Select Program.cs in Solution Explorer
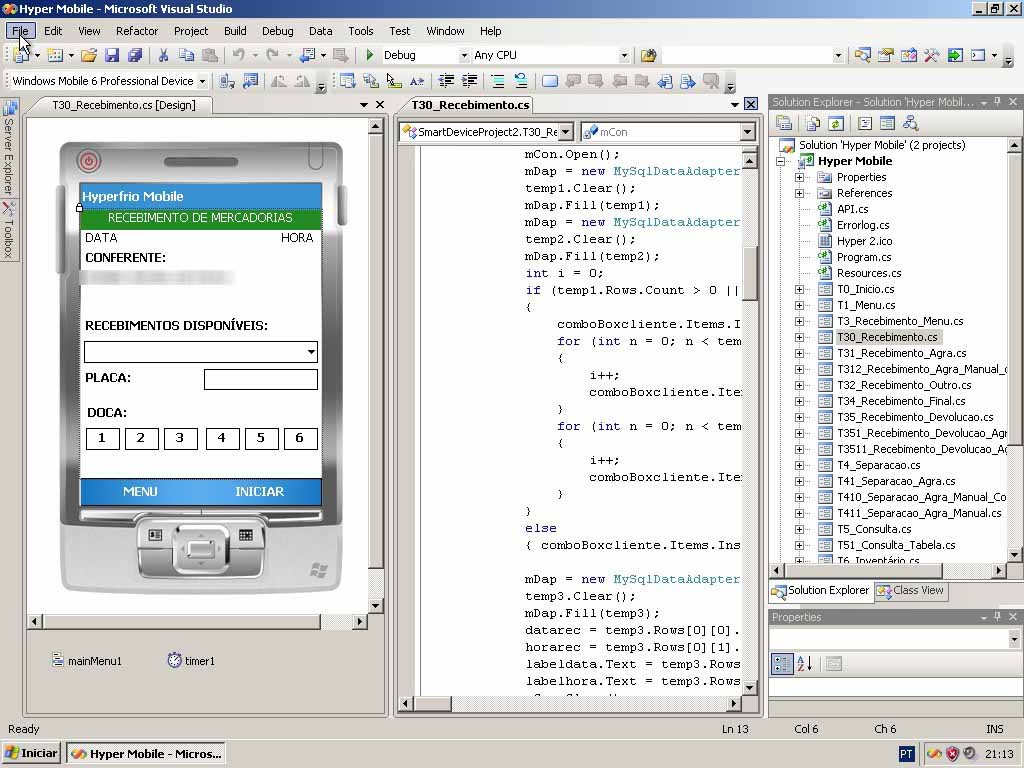1024x768 pixels. (x=864, y=257)
